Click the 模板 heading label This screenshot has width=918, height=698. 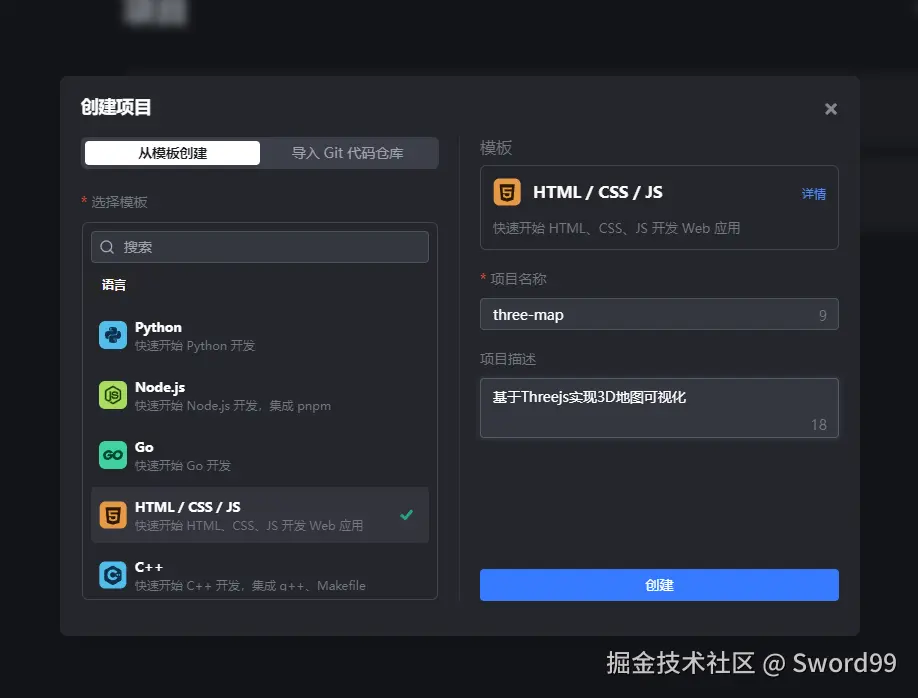[496, 148]
